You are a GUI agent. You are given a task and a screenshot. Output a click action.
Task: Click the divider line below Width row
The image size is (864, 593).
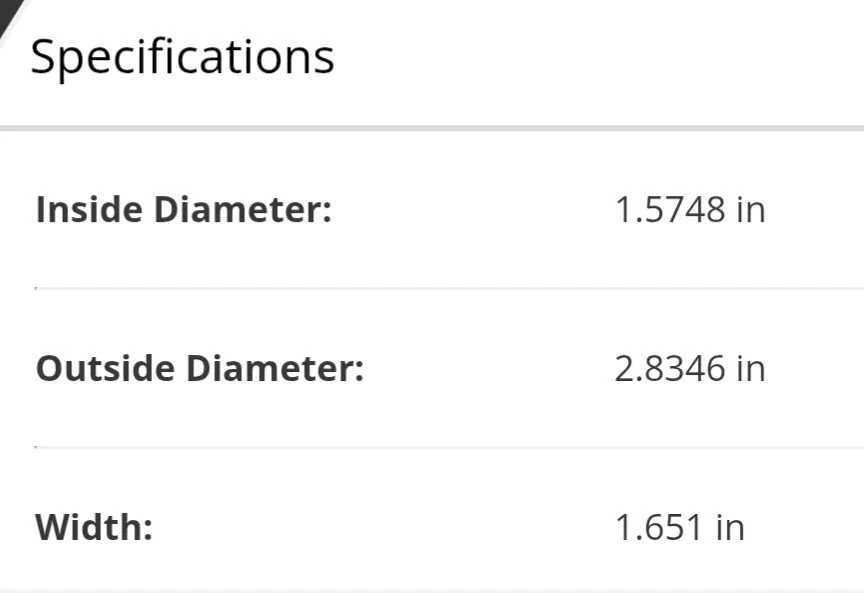[x=432, y=590]
